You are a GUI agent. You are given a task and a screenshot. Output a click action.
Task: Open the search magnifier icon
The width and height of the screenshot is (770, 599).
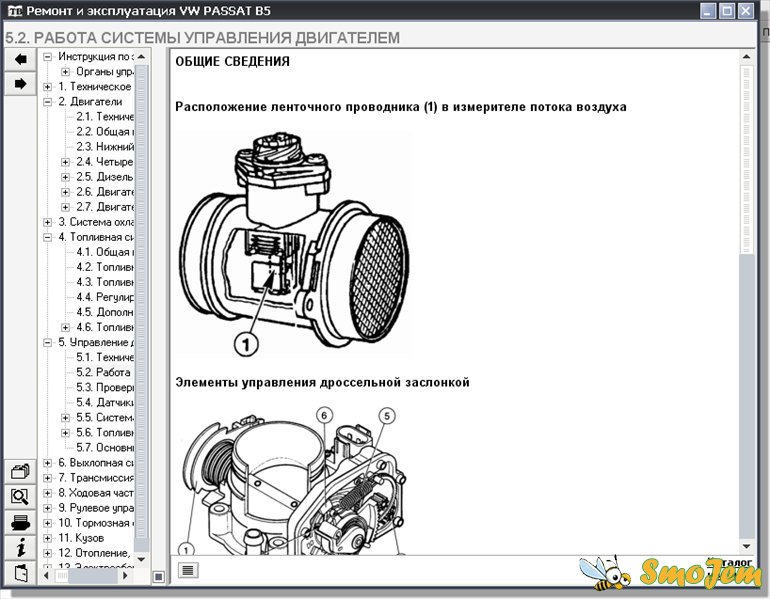click(20, 497)
